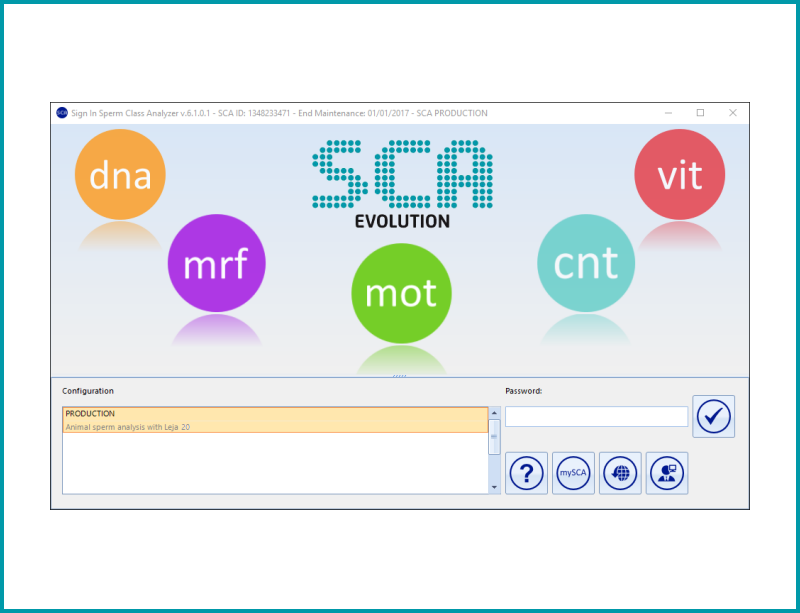Image resolution: width=800 pixels, height=613 pixels.
Task: Click the SCA Evolution logo
Action: (x=402, y=184)
